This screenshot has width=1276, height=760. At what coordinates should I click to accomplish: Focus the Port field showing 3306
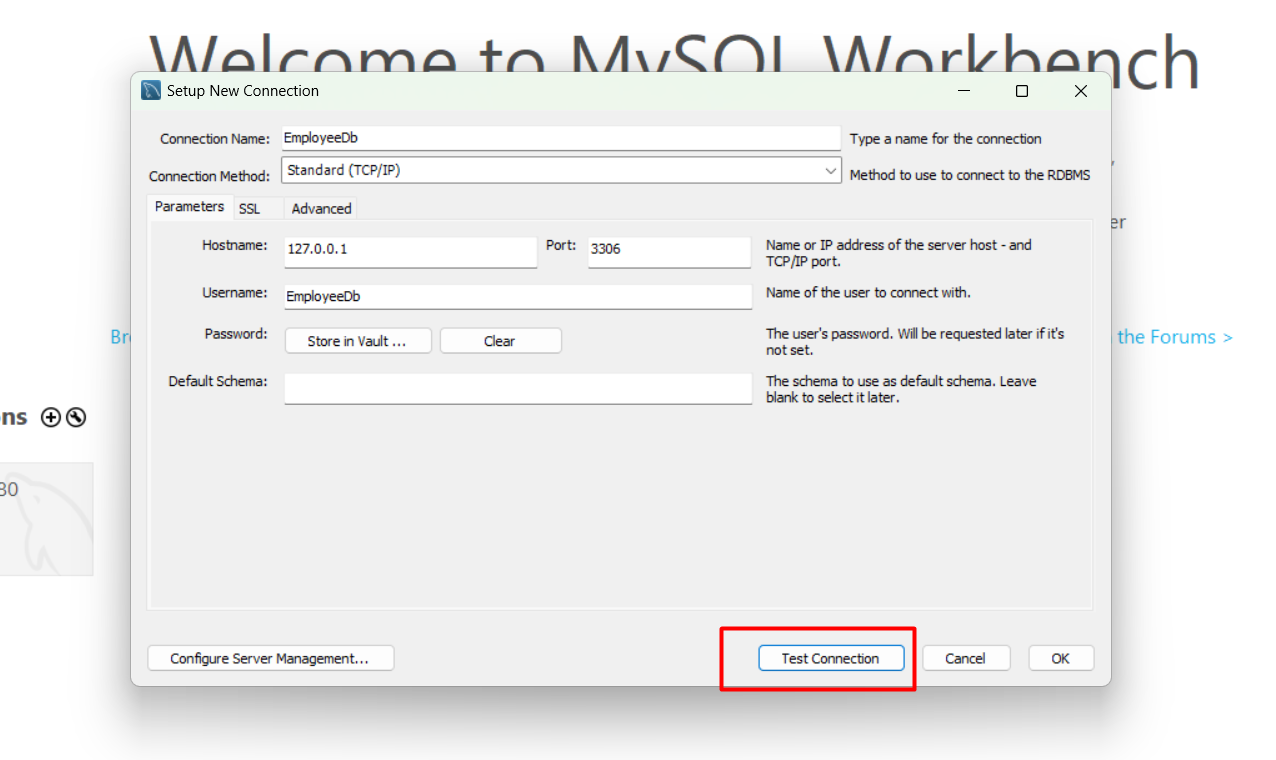tap(669, 251)
